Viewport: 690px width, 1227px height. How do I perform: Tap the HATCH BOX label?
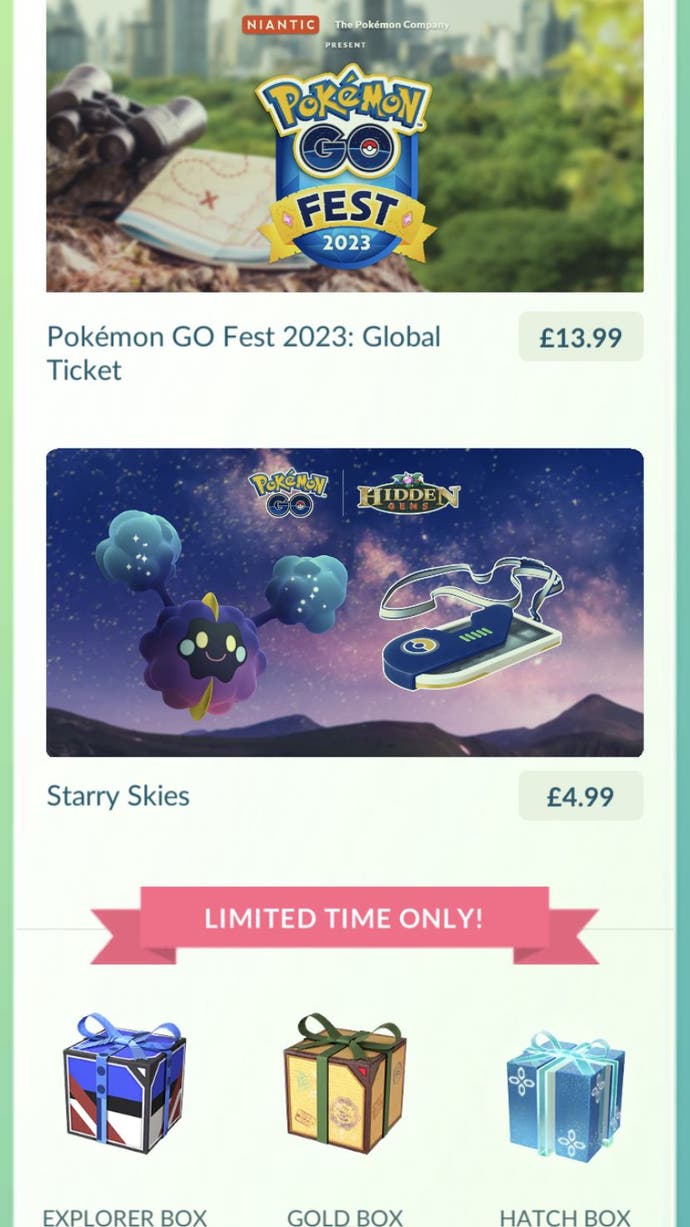tap(565, 1217)
